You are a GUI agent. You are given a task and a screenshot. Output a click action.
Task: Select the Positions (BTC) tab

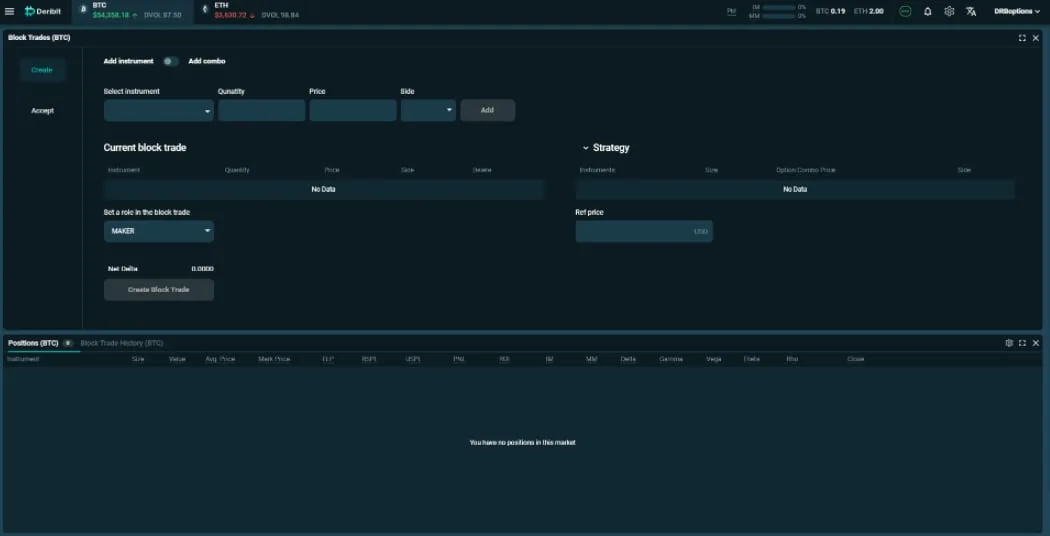click(33, 343)
